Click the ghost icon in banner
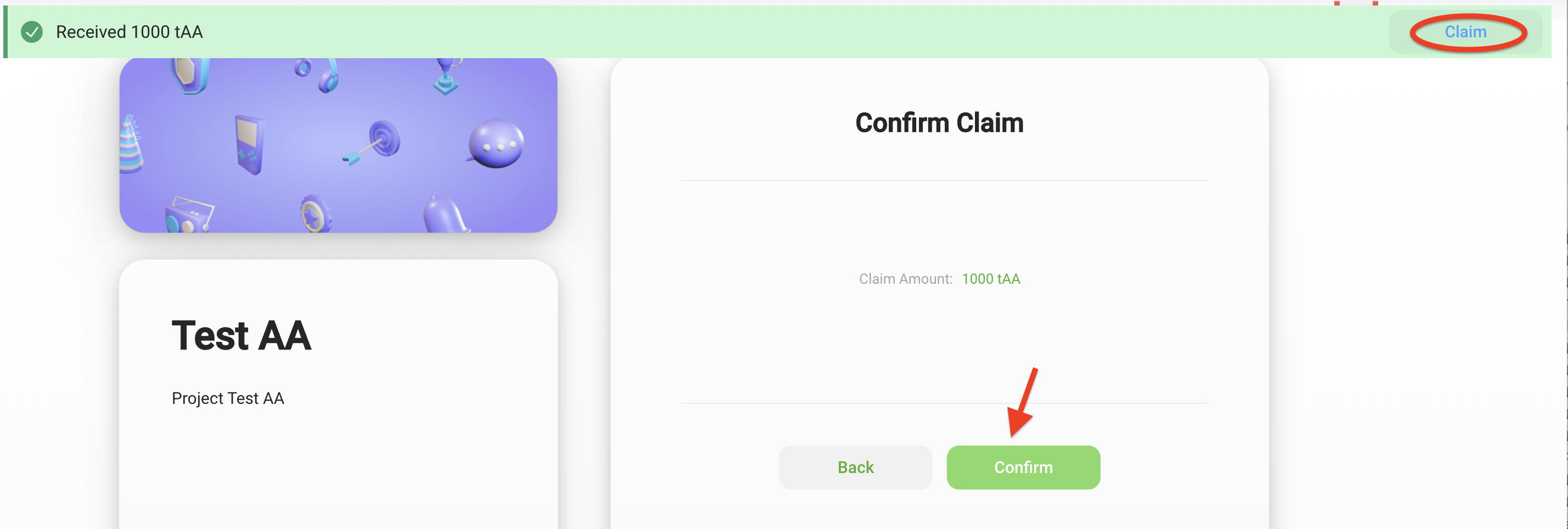1568x529 pixels. (x=445, y=216)
